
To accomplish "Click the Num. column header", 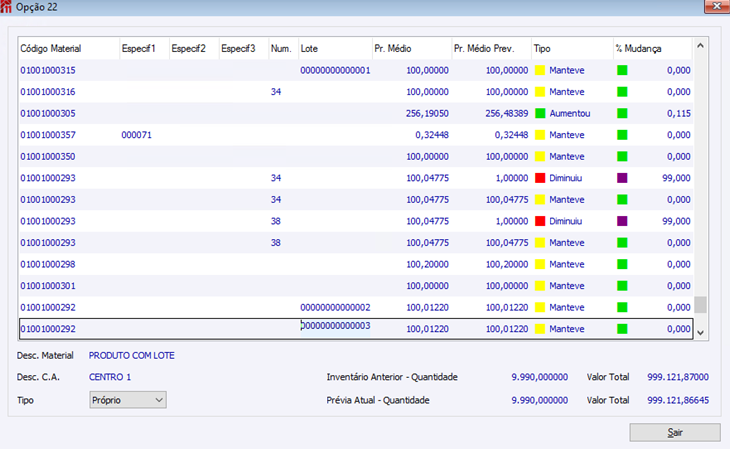I will point(284,48).
